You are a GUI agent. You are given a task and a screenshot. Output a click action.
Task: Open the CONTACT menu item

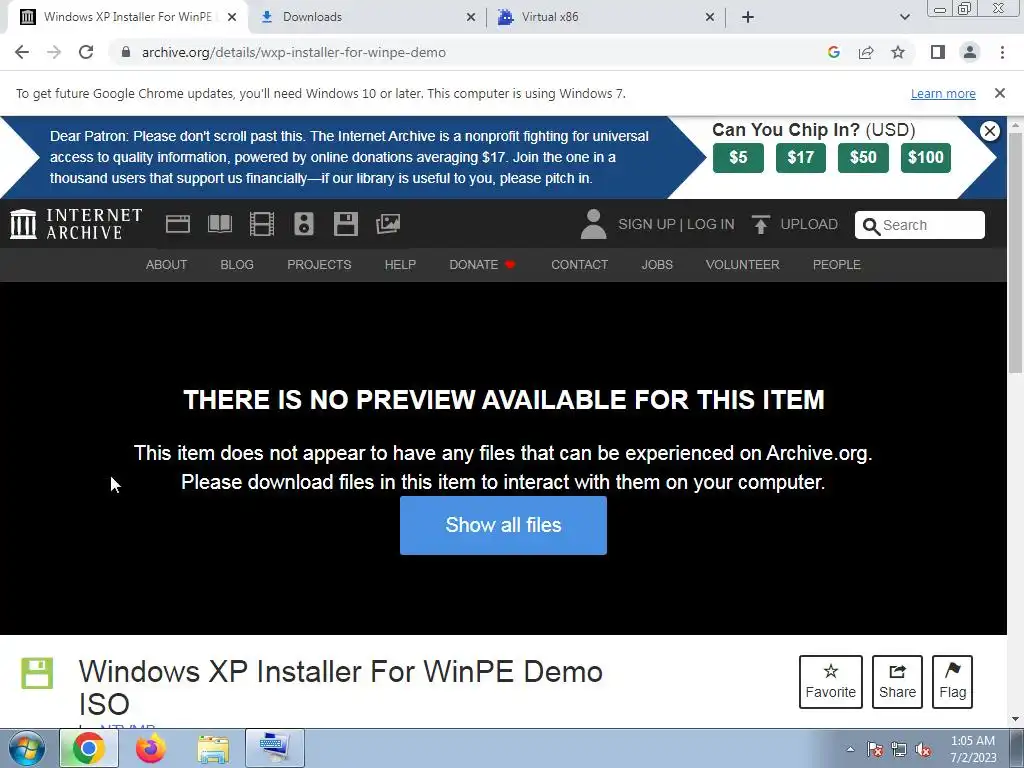point(579,264)
